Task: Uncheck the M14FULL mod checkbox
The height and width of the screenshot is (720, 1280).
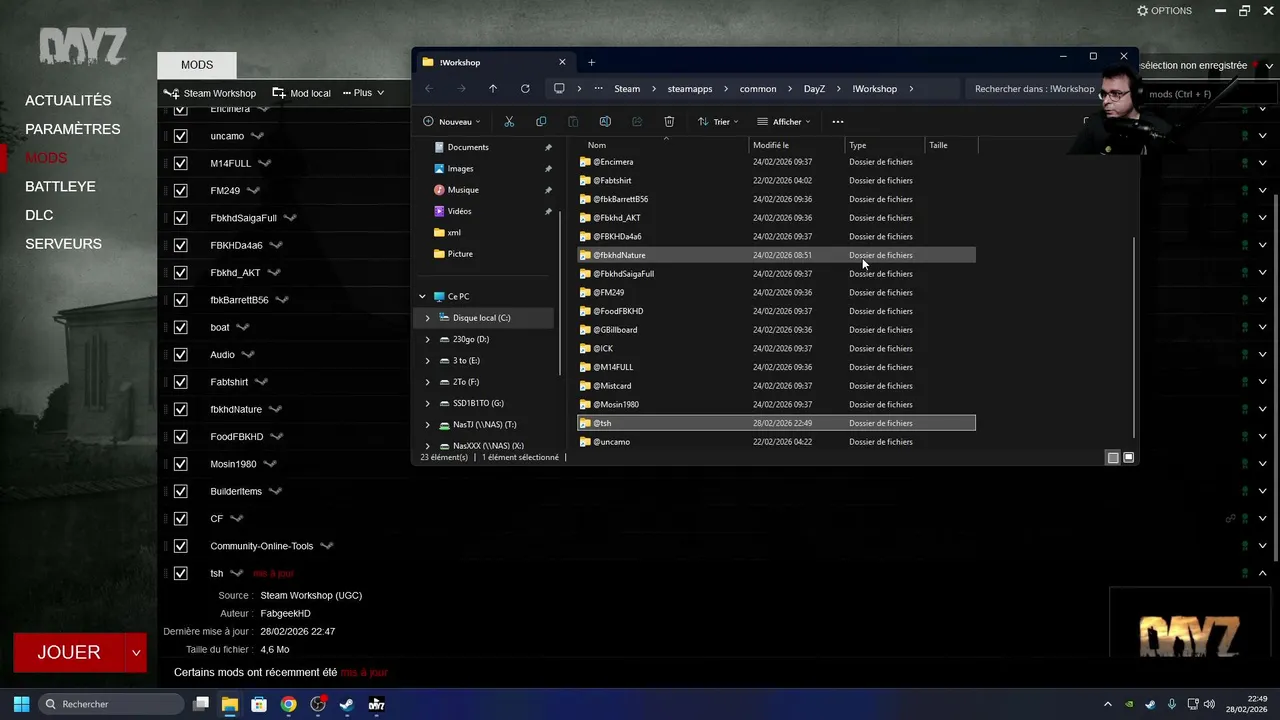Action: point(181,163)
